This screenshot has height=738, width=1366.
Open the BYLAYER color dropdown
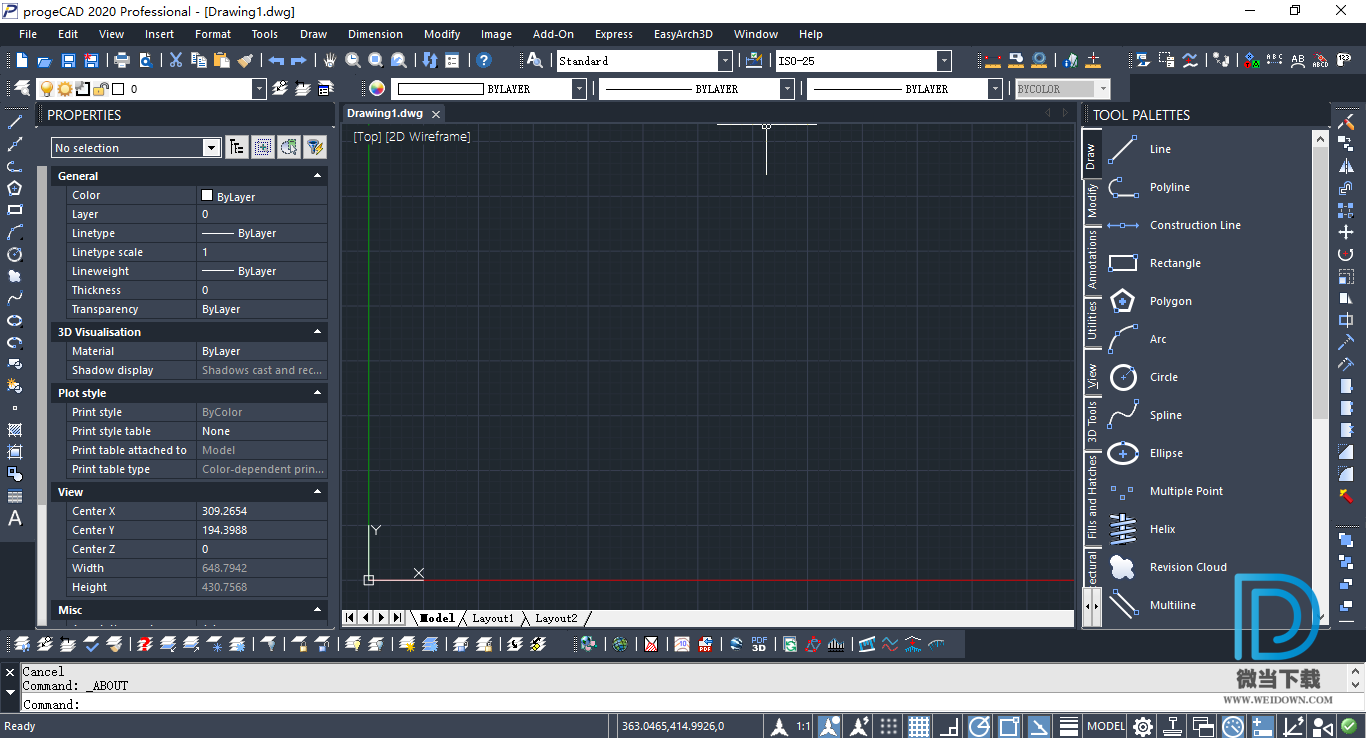point(579,89)
